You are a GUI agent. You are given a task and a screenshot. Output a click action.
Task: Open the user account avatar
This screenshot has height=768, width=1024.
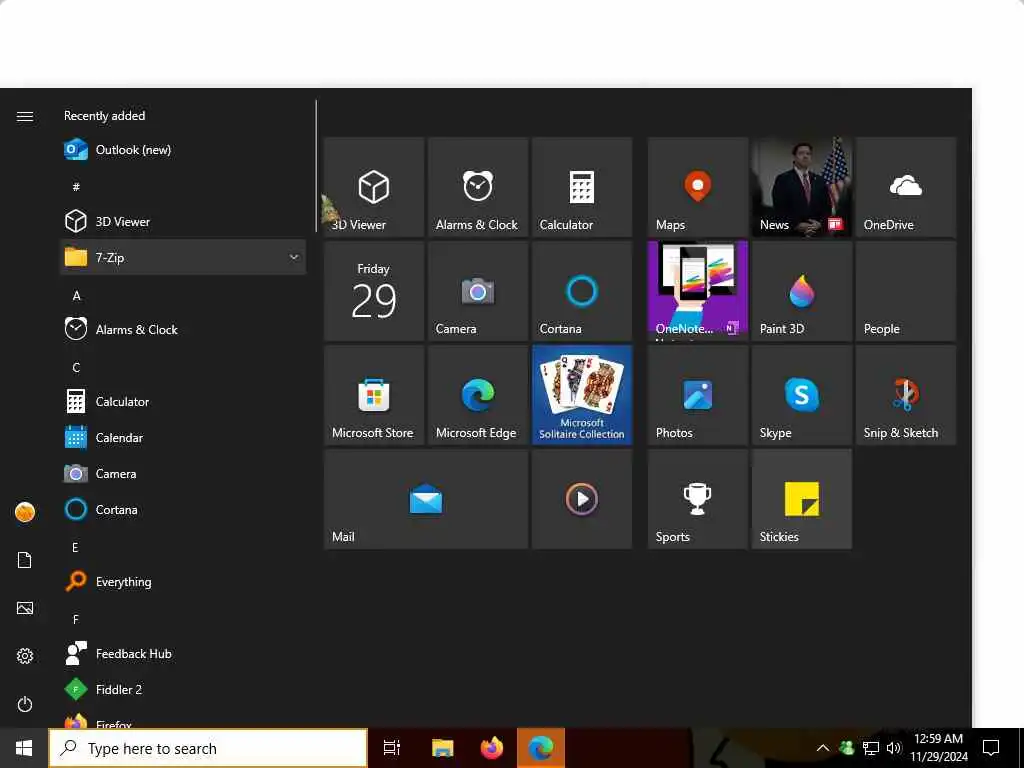[x=25, y=512]
